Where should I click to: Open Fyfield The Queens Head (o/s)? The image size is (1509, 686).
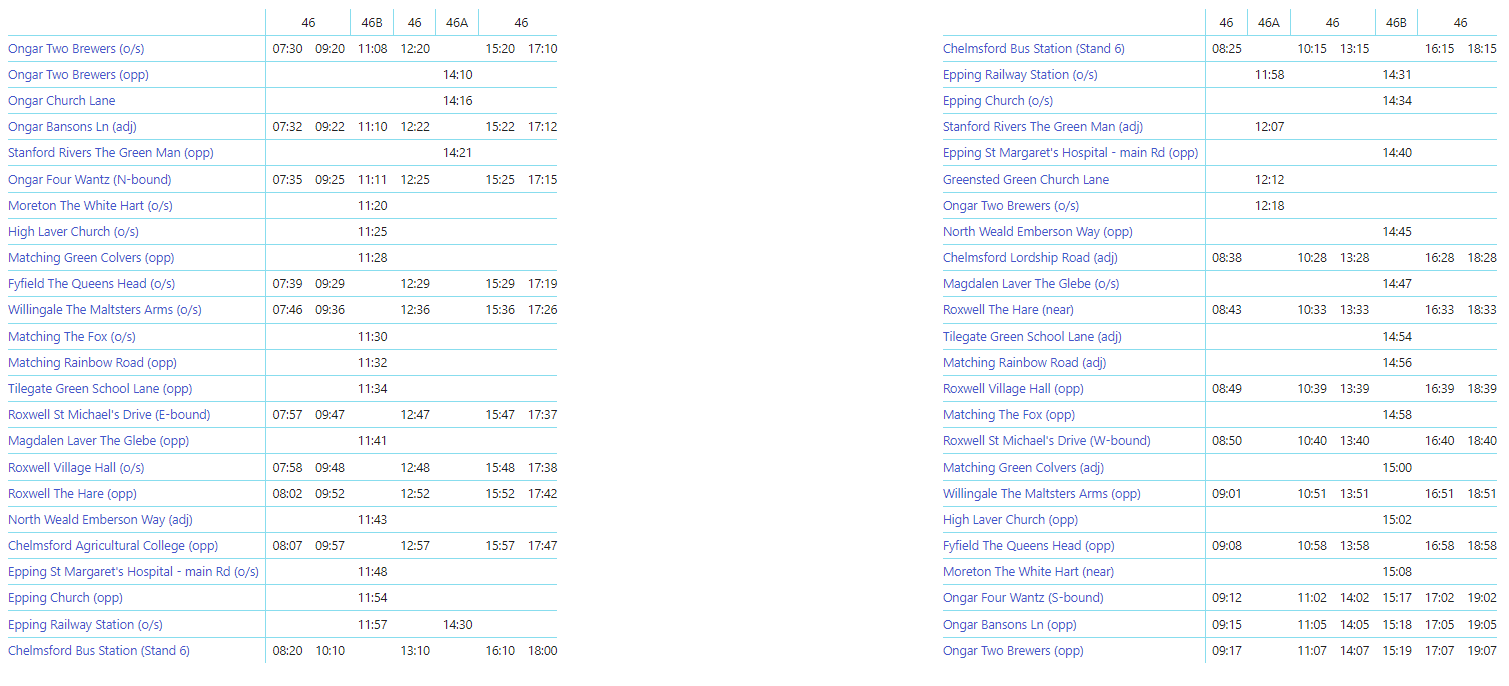coord(92,284)
